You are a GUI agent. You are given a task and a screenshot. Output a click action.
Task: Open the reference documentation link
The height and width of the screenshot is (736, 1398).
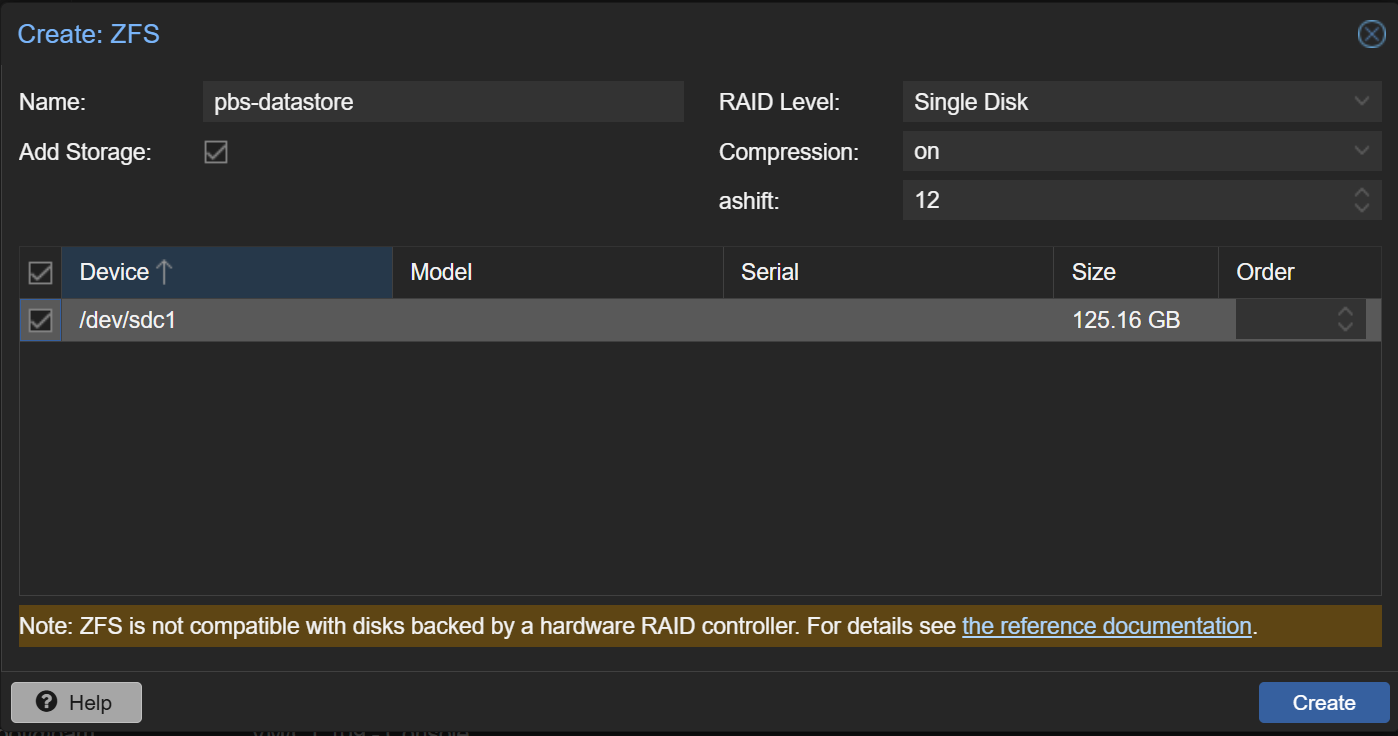click(1106, 626)
